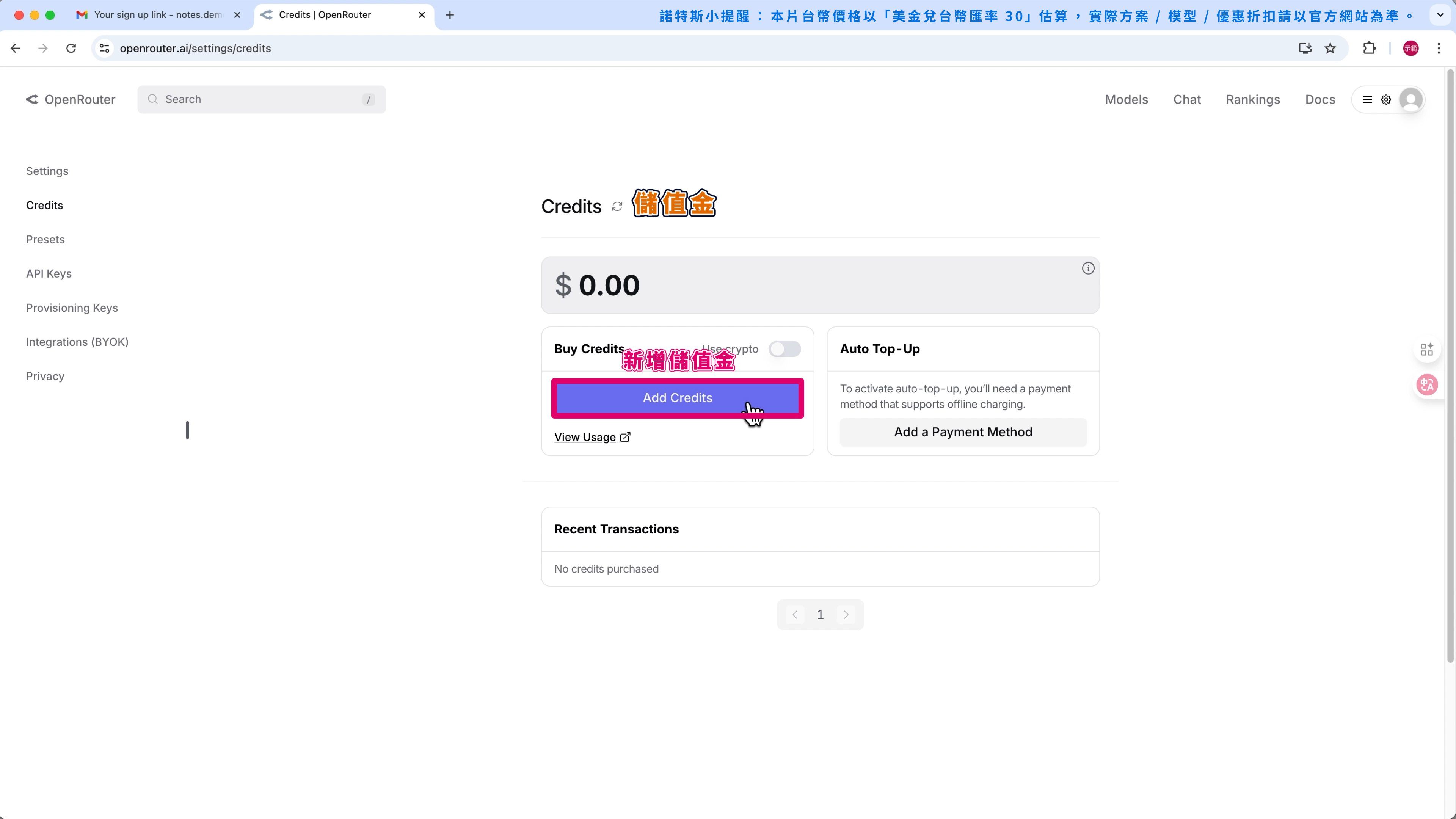
Task: Click the Auto Top-Up heading
Action: pos(880,349)
